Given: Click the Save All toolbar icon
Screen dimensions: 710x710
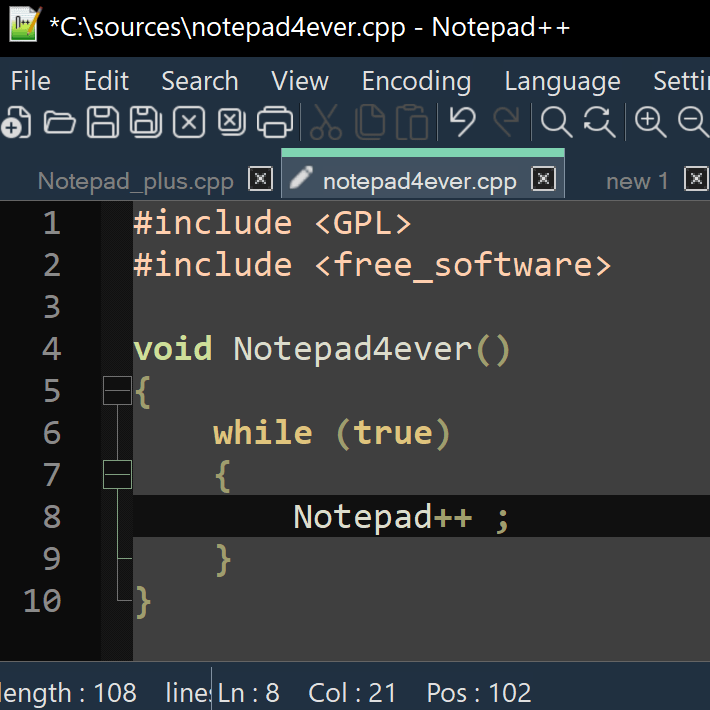Looking at the screenshot, I should click(x=146, y=122).
